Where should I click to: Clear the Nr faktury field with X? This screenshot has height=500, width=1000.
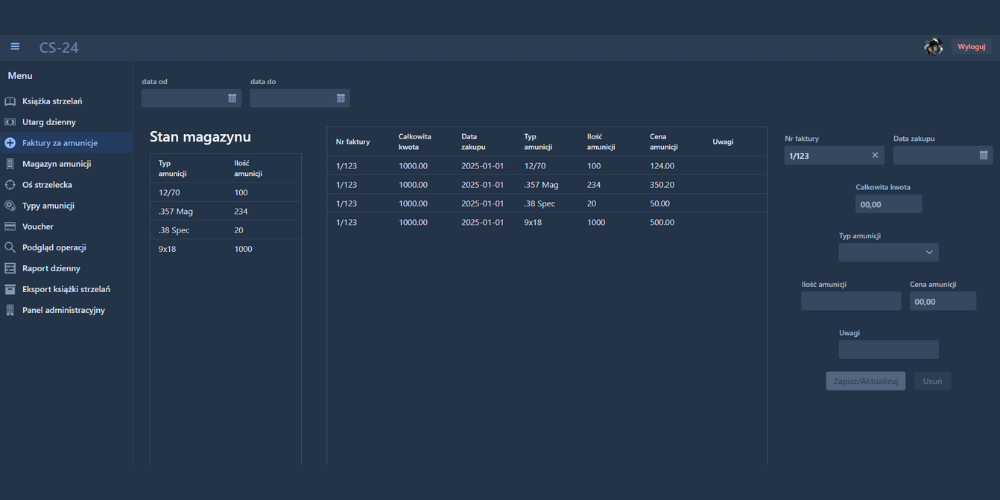[x=875, y=155]
